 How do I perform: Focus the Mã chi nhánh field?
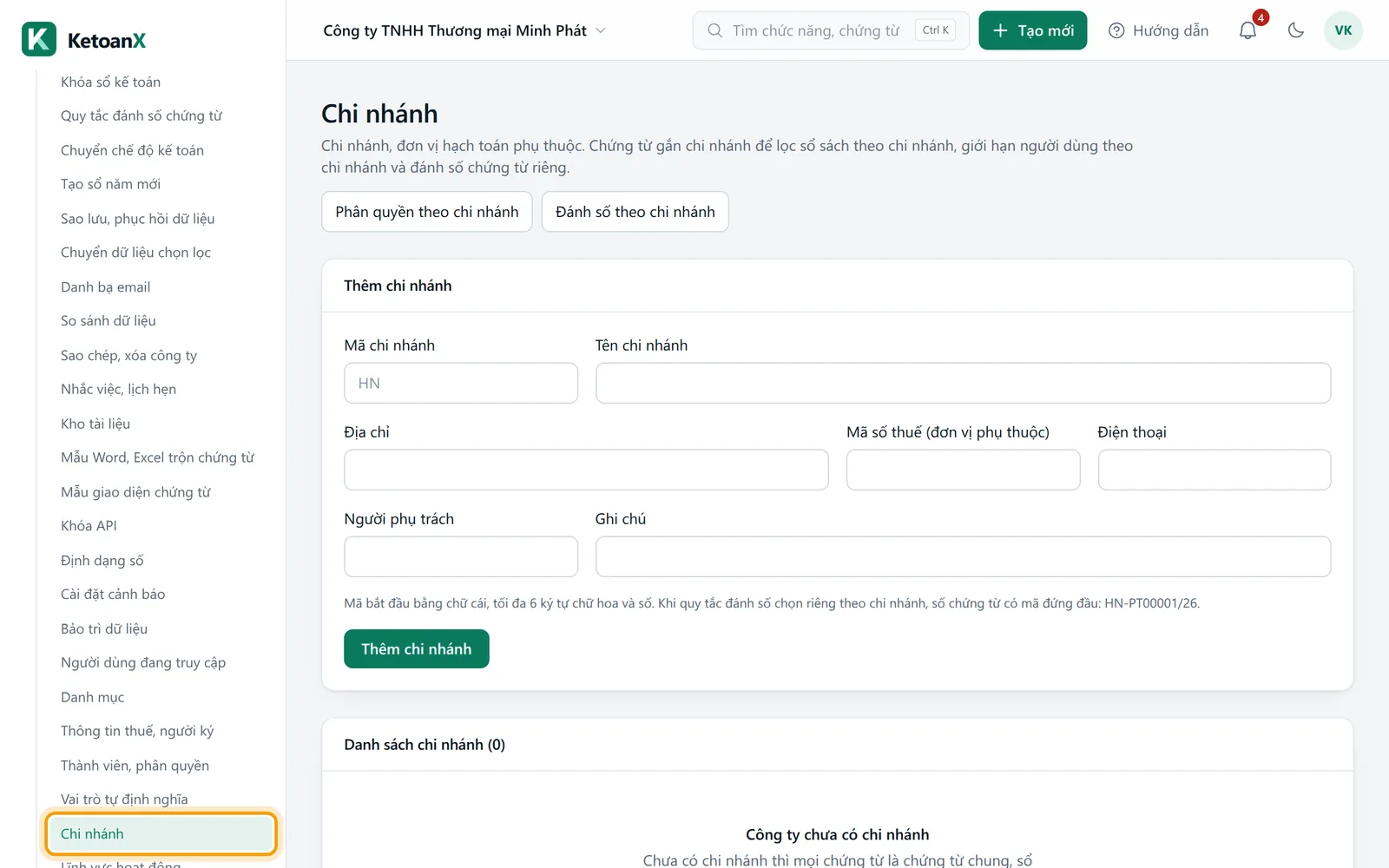461,383
